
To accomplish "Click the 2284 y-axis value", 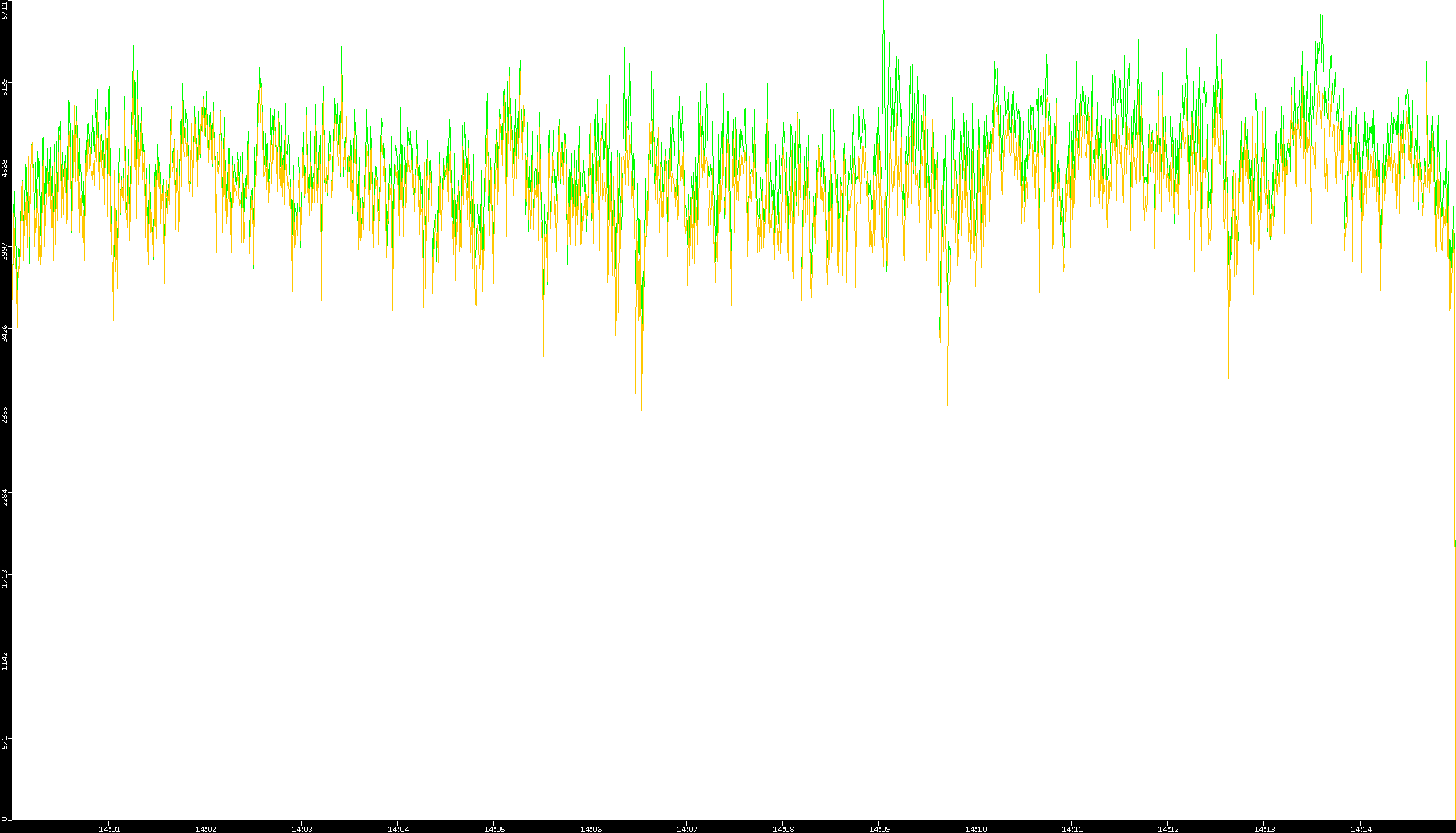I will click(6, 496).
